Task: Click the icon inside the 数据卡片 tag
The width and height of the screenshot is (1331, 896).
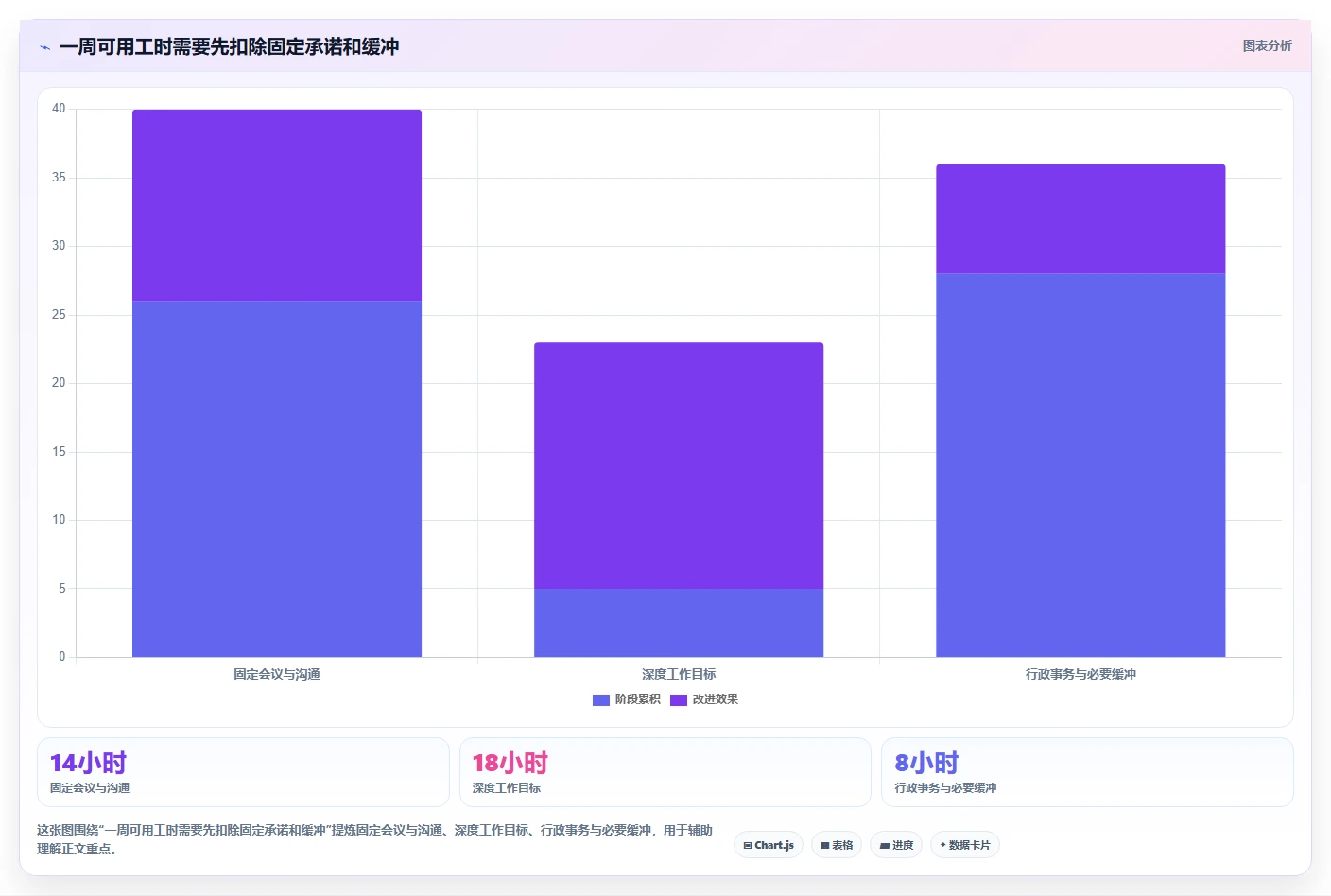Action: click(x=943, y=845)
